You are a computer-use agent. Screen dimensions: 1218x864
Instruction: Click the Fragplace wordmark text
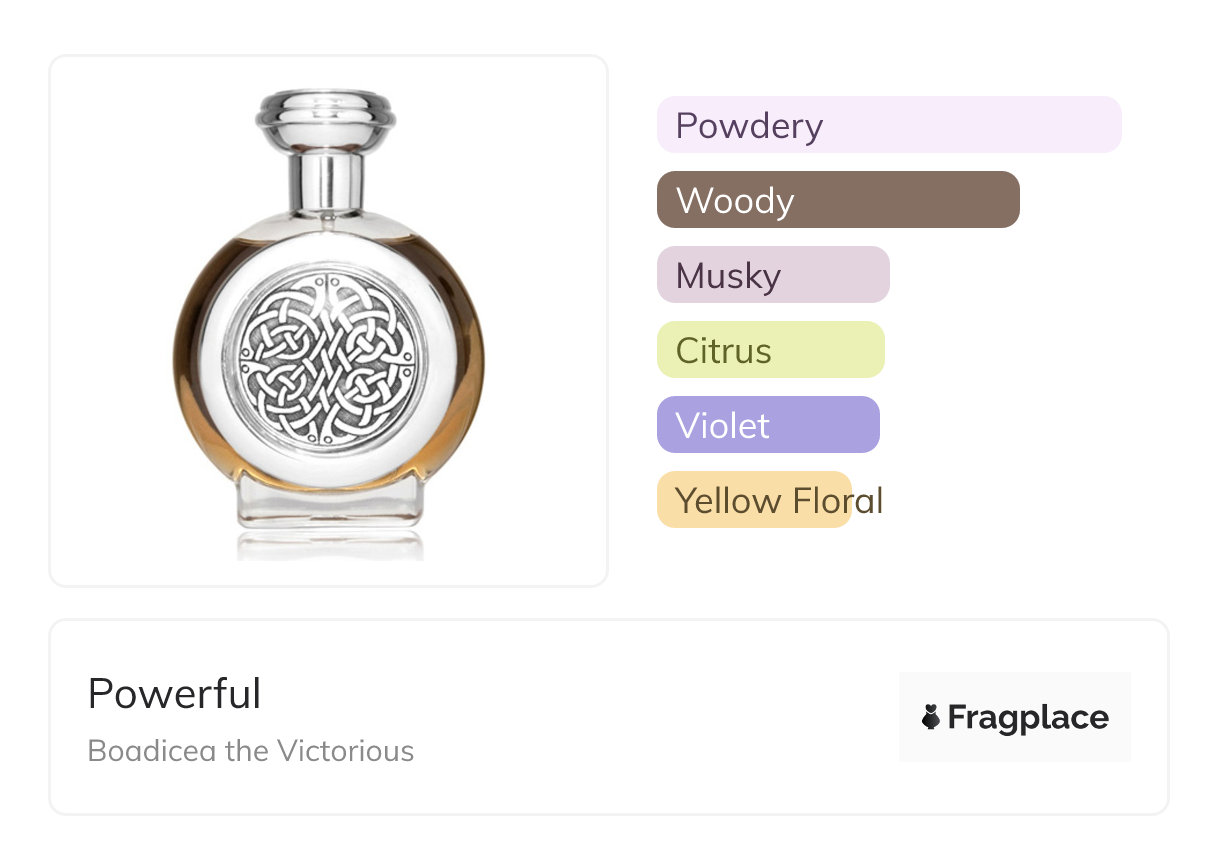click(x=1027, y=717)
